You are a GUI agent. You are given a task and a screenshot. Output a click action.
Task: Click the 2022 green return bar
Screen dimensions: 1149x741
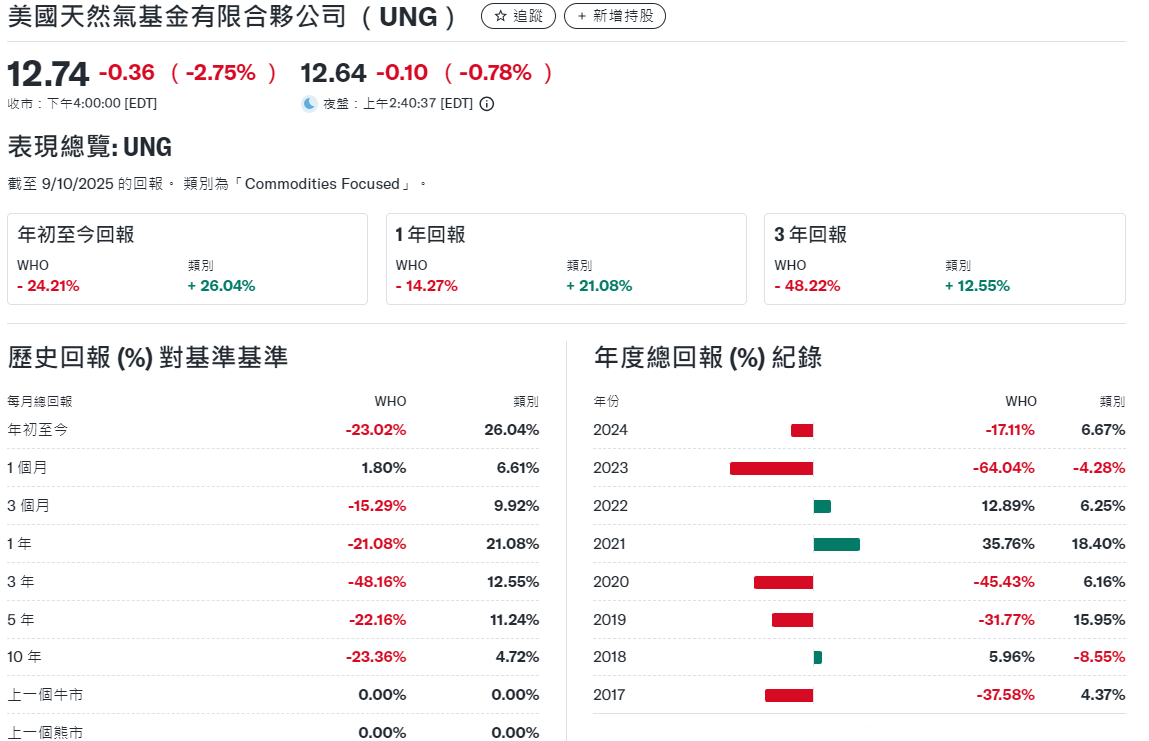pyautogui.click(x=822, y=506)
